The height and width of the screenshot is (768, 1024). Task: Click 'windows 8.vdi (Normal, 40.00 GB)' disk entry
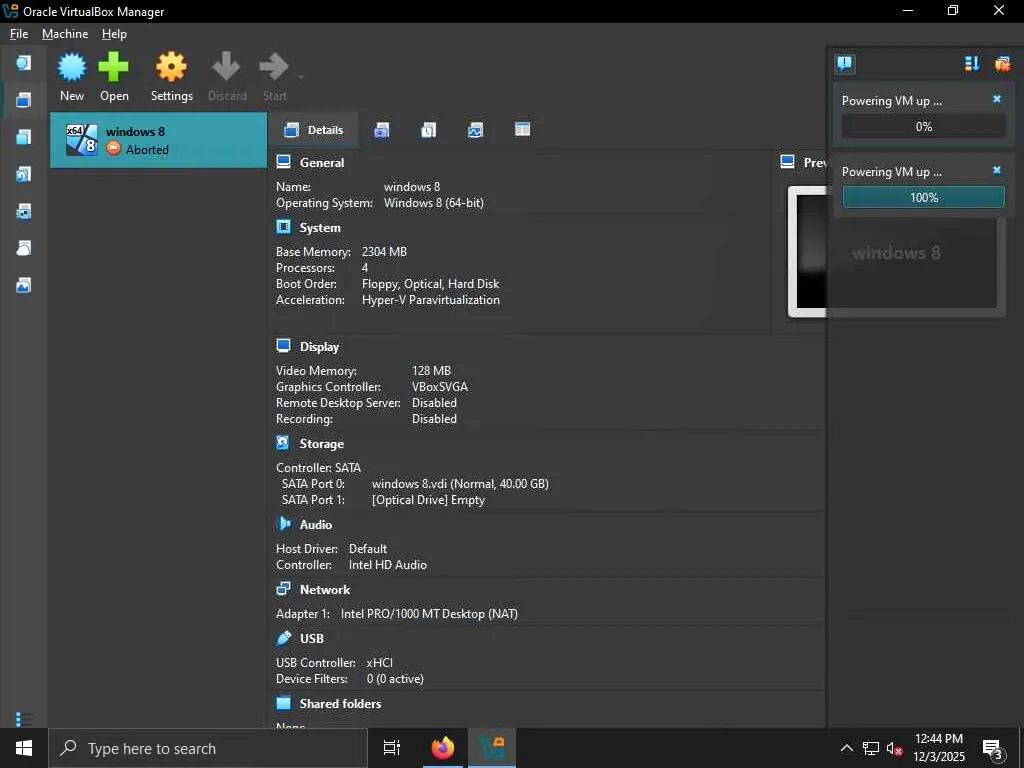460,484
